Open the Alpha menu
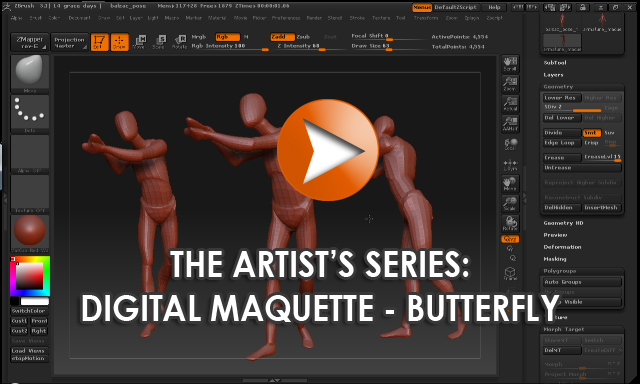640x384 pixels. coord(16,18)
